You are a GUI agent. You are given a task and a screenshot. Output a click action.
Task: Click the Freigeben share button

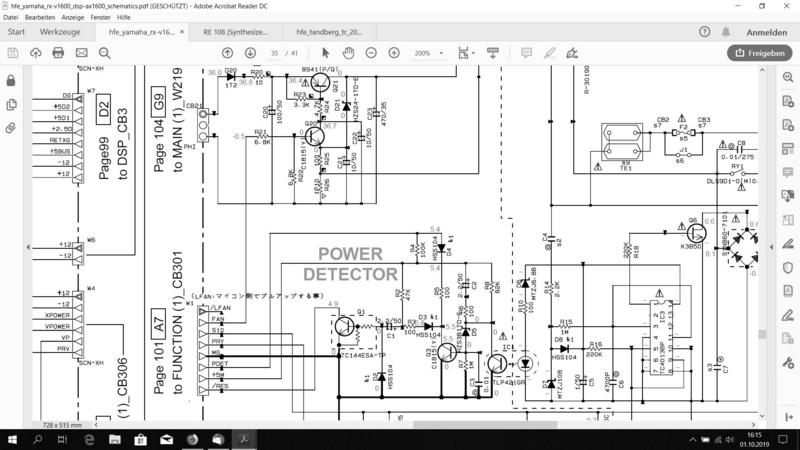pyautogui.click(x=760, y=53)
